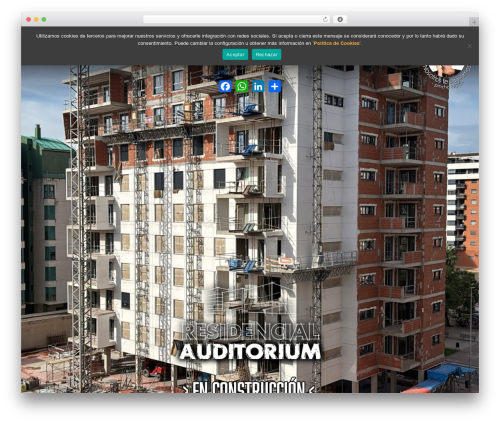Screen dimensions: 500x423
Task: Dismiss the cookie banner with the X
Action: (470, 46)
